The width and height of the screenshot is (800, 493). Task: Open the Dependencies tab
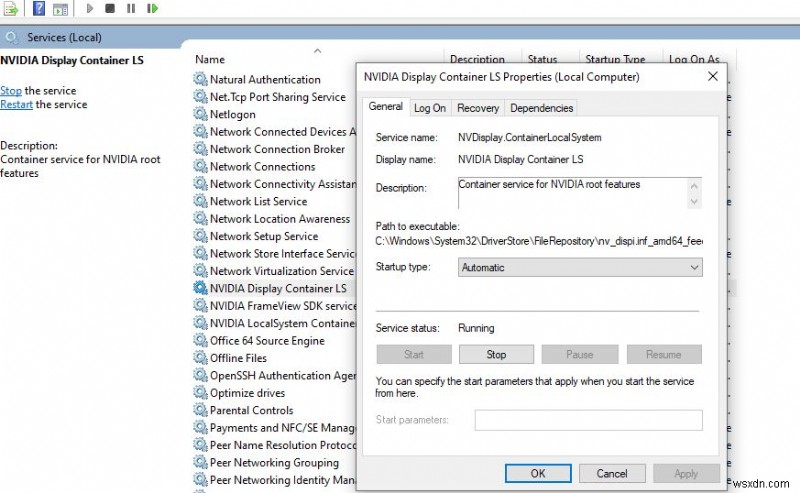click(541, 108)
